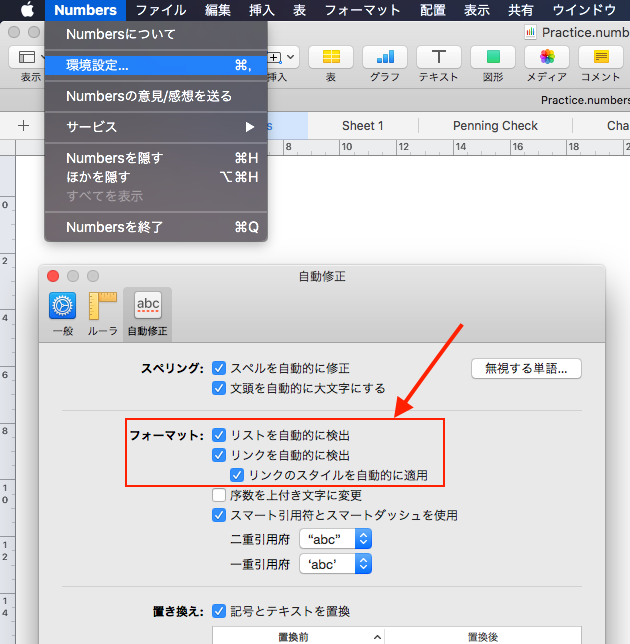Click the 置換後 column header
Image resolution: width=630 pixels, height=644 pixels.
coord(483,637)
